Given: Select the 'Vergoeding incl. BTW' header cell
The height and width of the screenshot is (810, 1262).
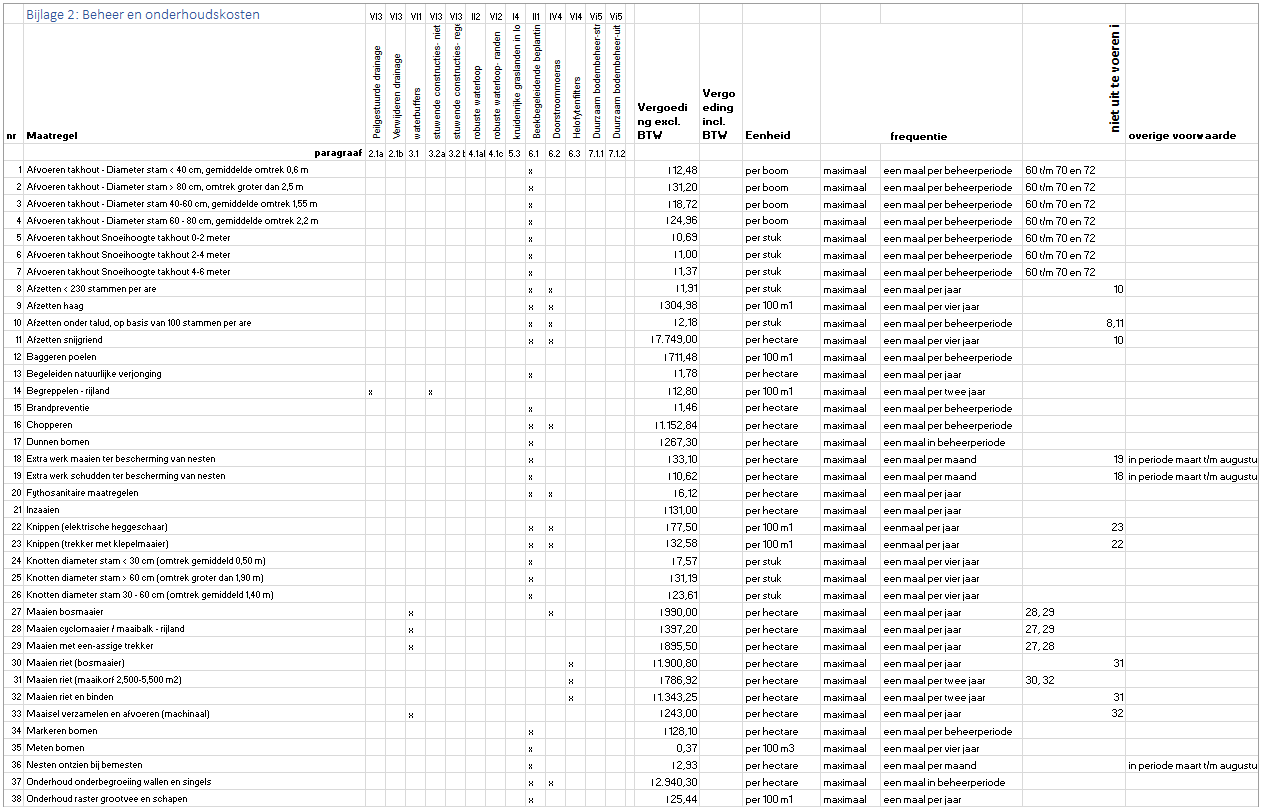Looking at the screenshot, I should [x=719, y=114].
